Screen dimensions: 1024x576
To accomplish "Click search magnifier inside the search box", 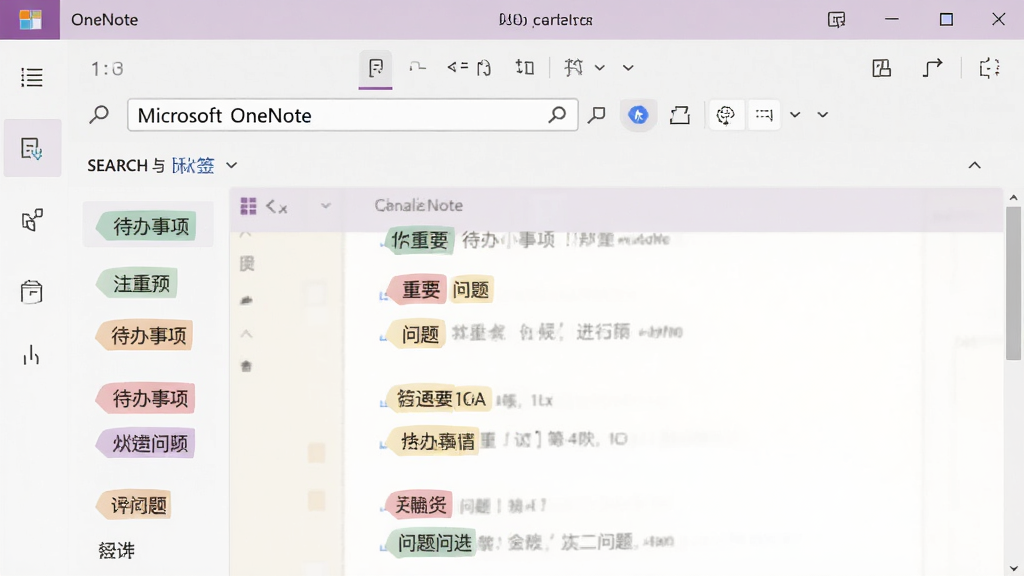I will [557, 115].
